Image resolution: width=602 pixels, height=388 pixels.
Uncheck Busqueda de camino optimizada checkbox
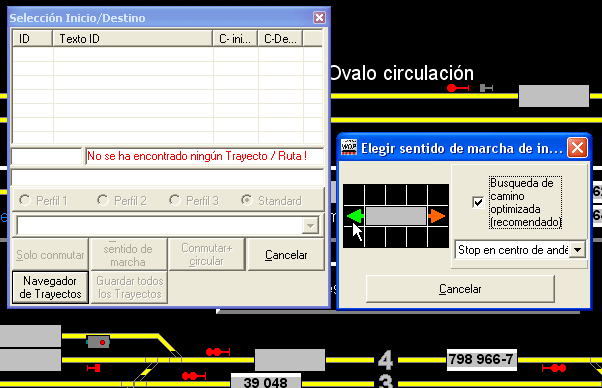pos(478,202)
